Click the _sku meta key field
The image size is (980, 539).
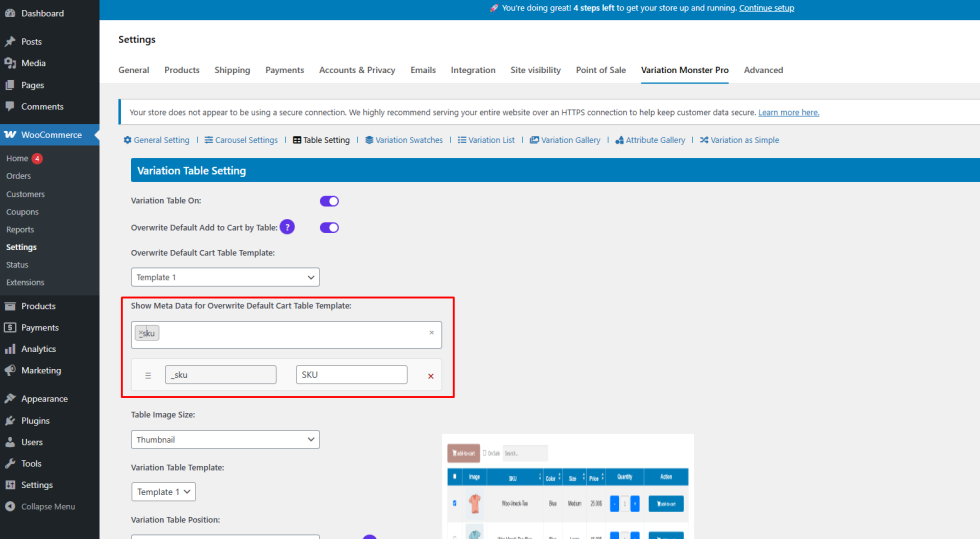click(x=221, y=375)
